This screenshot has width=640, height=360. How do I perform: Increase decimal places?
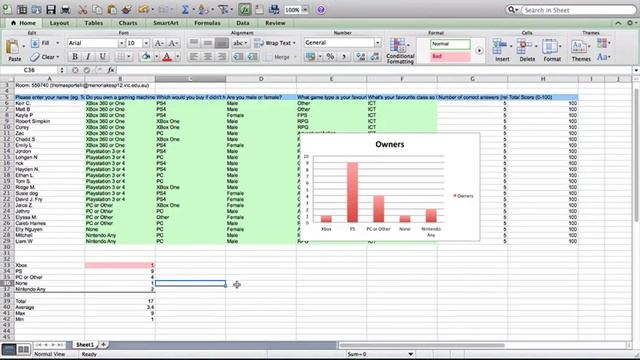[x=360, y=56]
